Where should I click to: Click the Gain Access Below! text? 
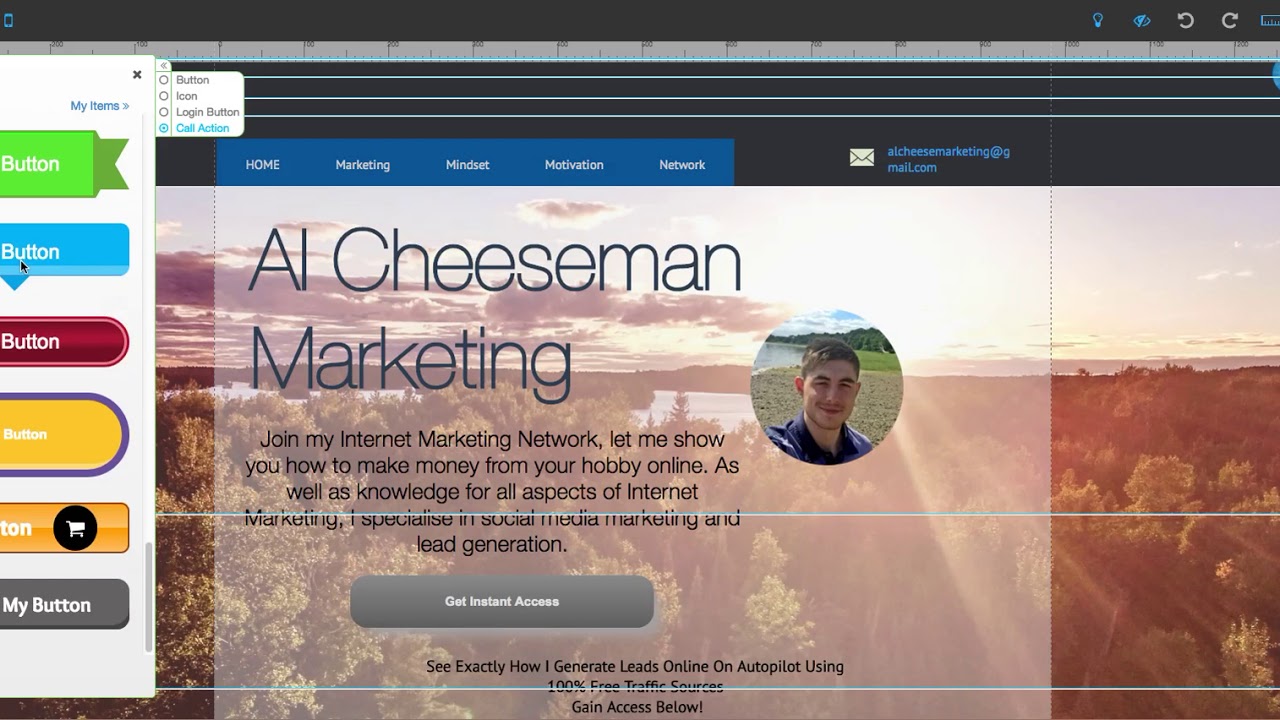[x=637, y=707]
